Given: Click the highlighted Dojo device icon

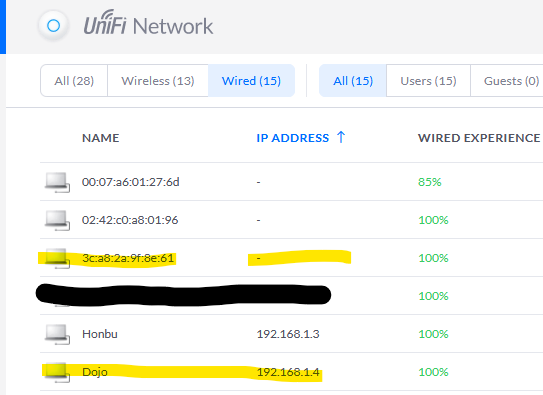Looking at the screenshot, I should tap(57, 372).
